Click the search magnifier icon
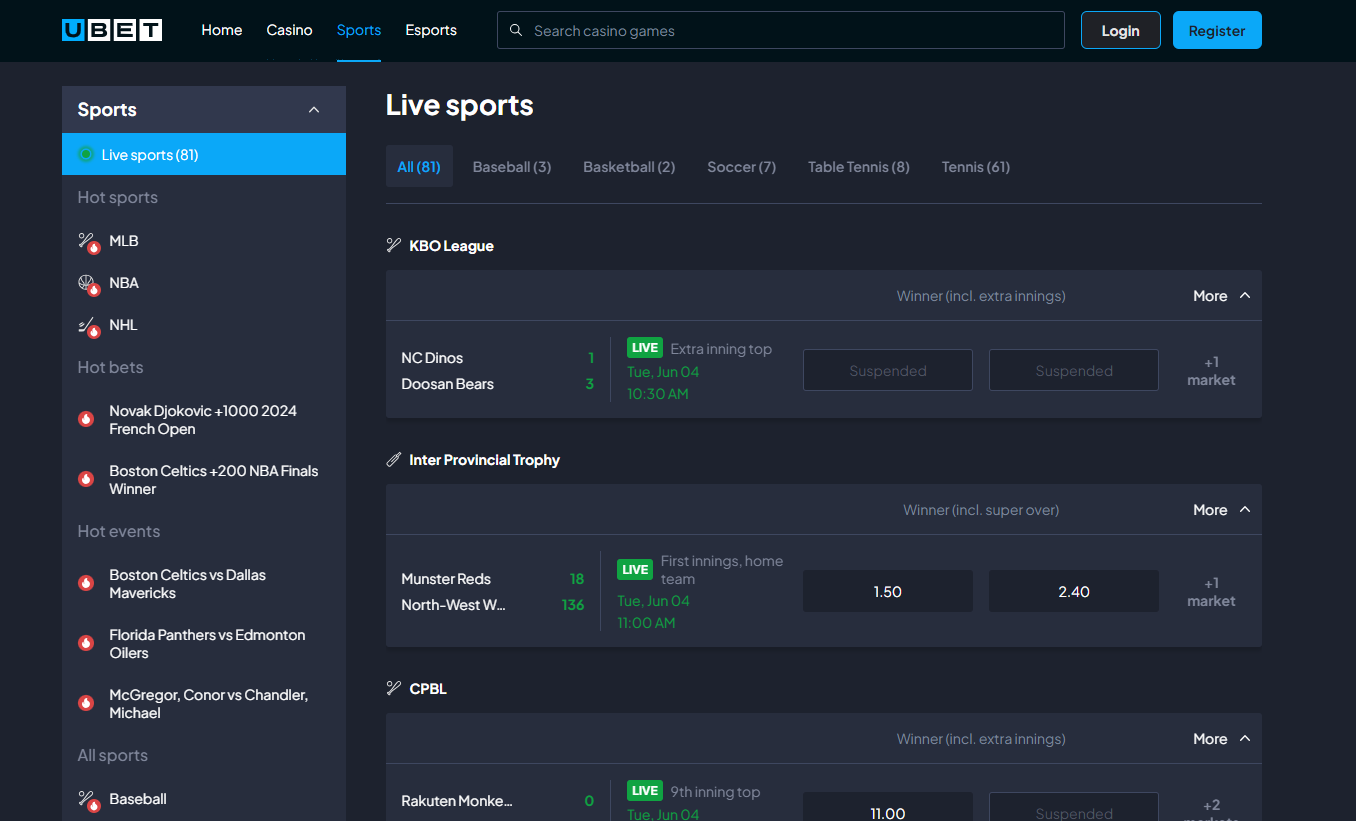Screen dimensions: 1356x821 click(516, 30)
